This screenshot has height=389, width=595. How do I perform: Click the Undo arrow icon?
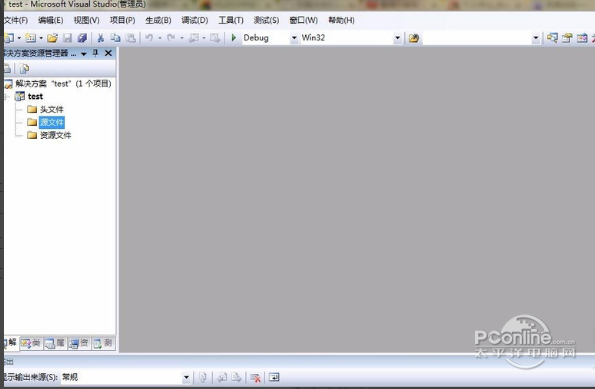[149, 38]
